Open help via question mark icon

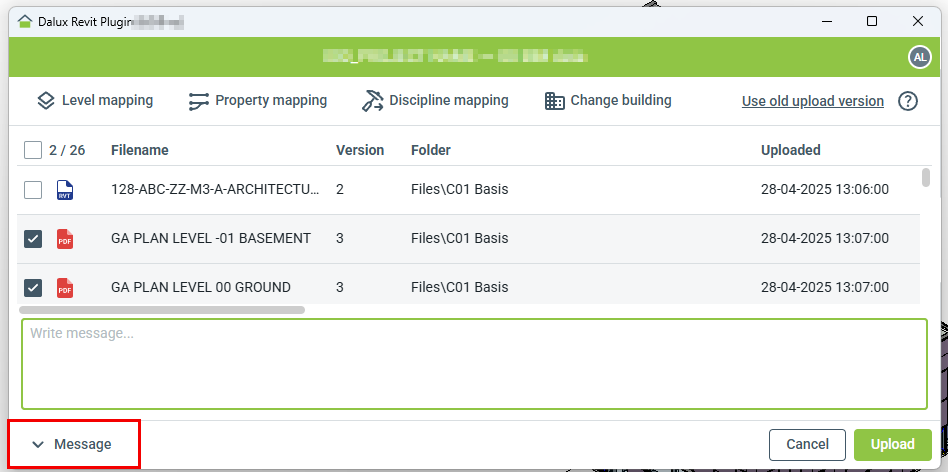click(908, 101)
